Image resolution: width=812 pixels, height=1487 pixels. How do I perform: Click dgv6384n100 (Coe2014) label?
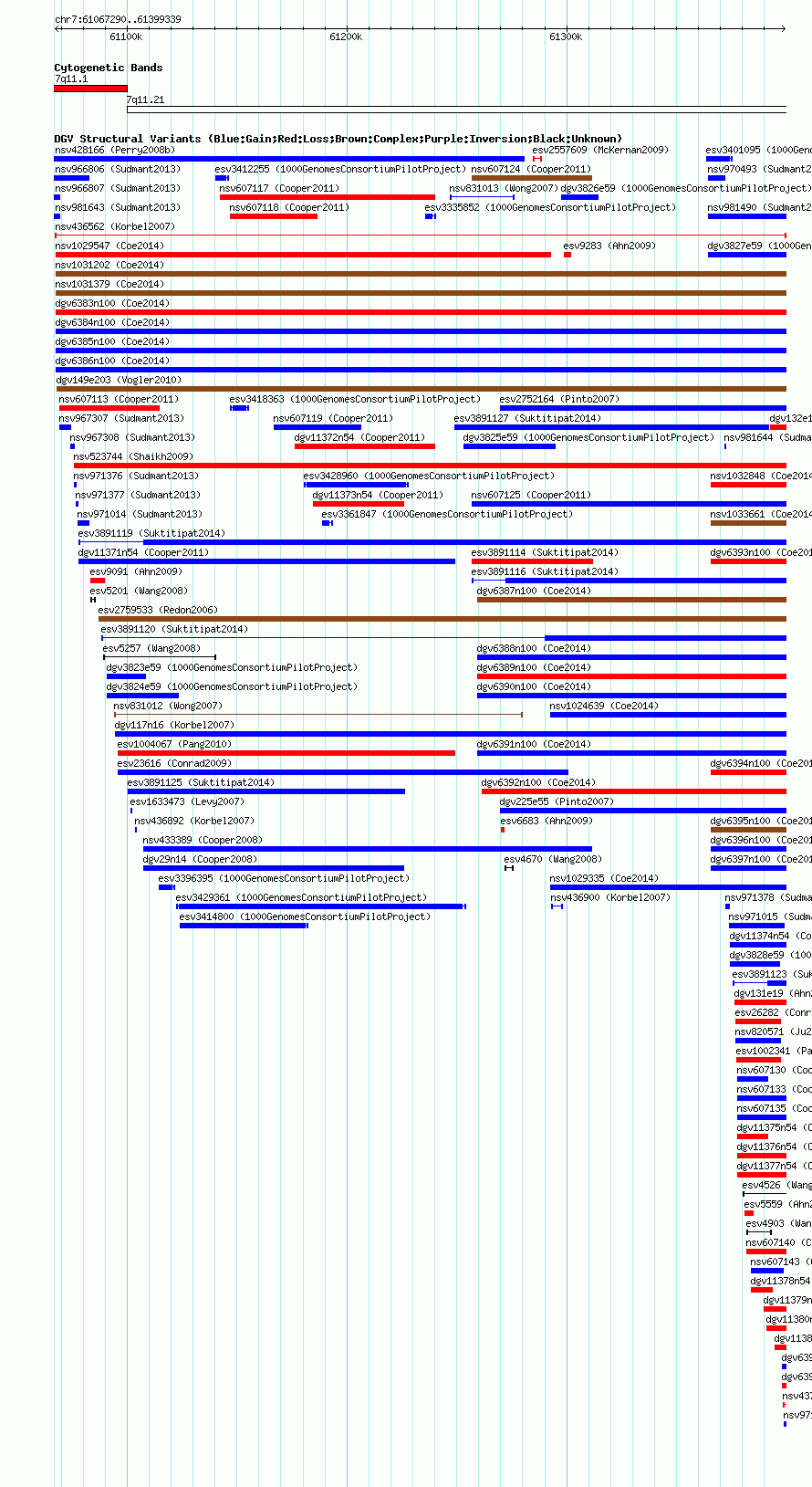(x=112, y=322)
